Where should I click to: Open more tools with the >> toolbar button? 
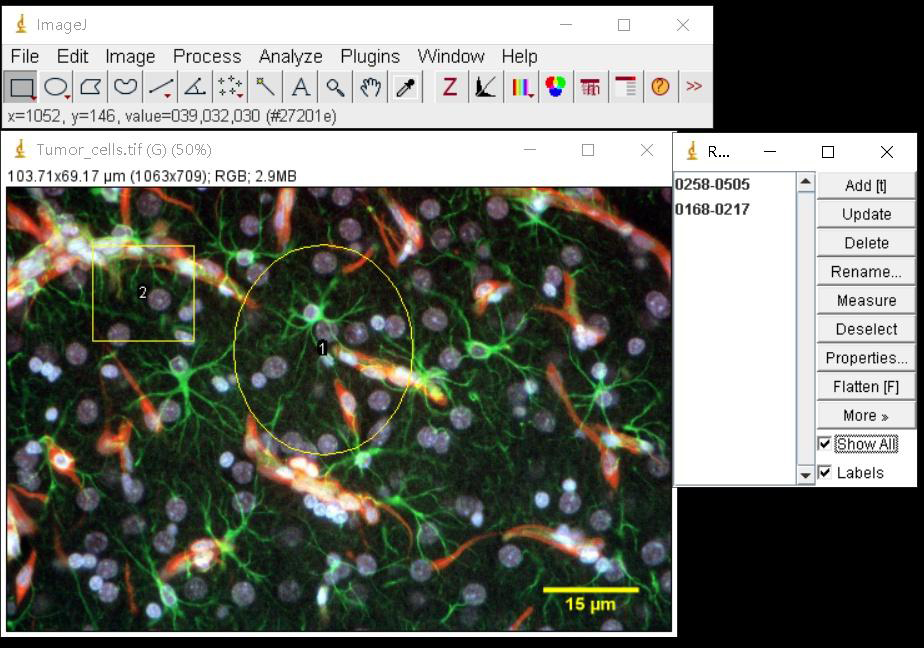(694, 87)
